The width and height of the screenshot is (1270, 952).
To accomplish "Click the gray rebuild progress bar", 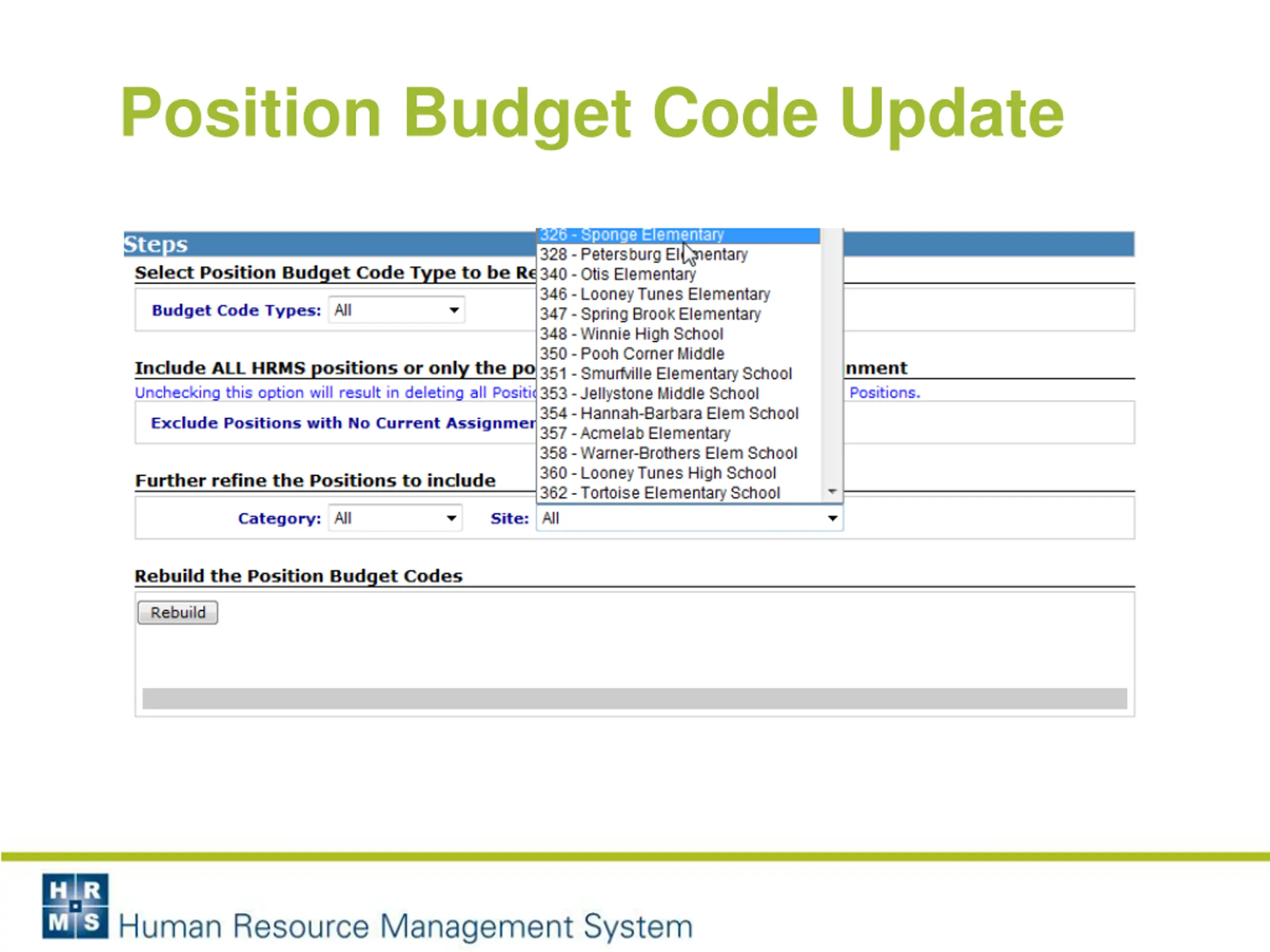I will (635, 699).
